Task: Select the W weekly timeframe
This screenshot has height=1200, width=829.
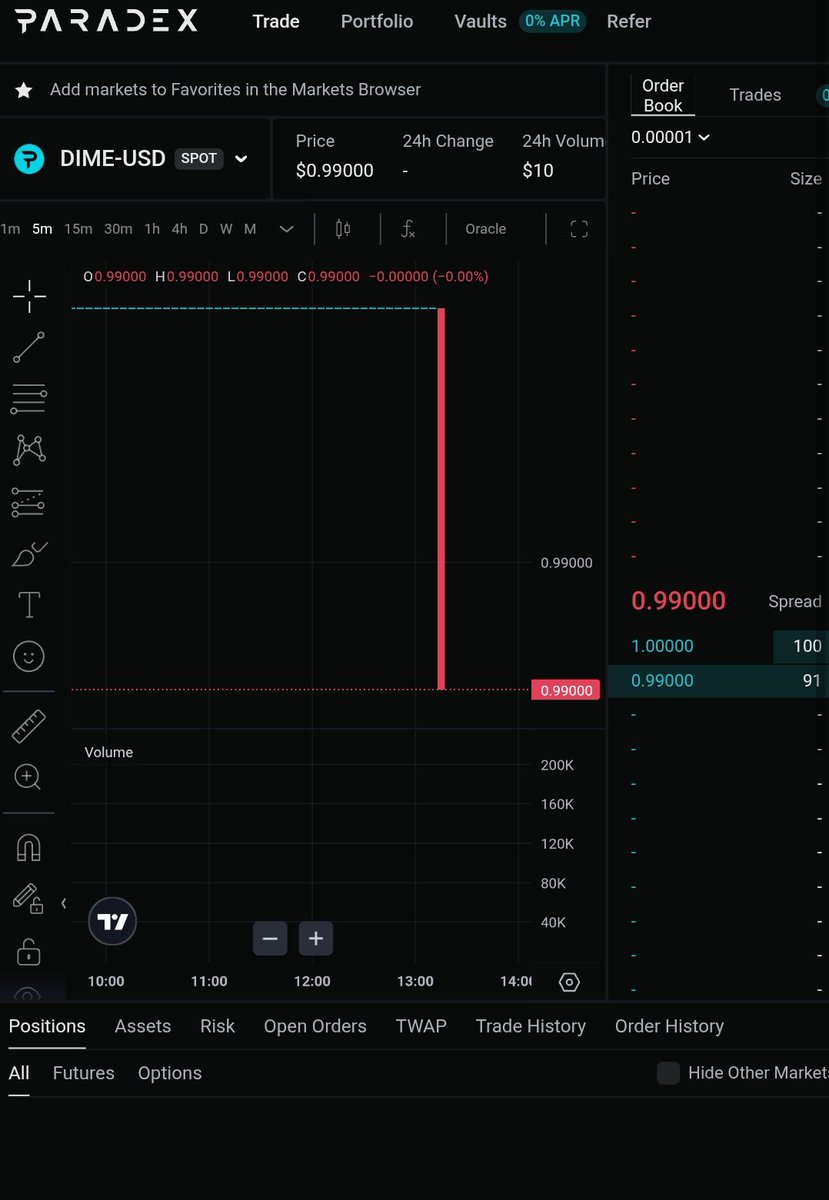Action: 226,229
